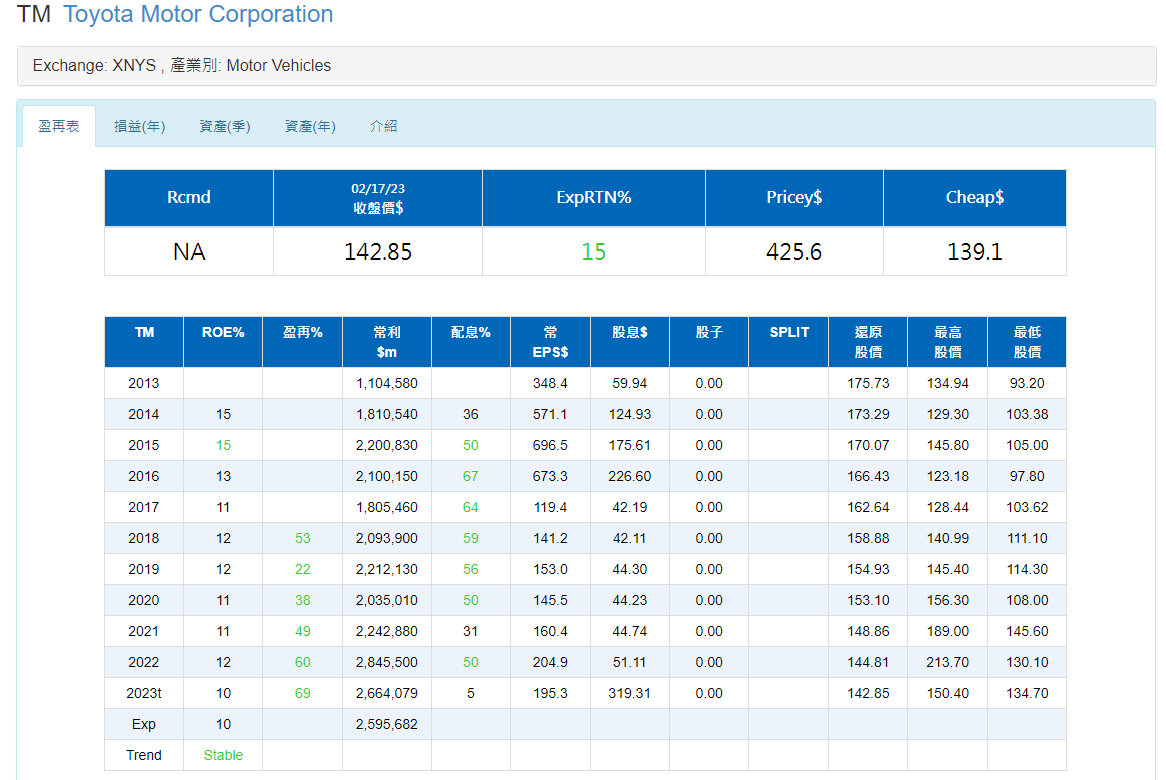This screenshot has width=1166, height=780.
Task: Click the ExpRTN% header cell
Action: point(593,198)
